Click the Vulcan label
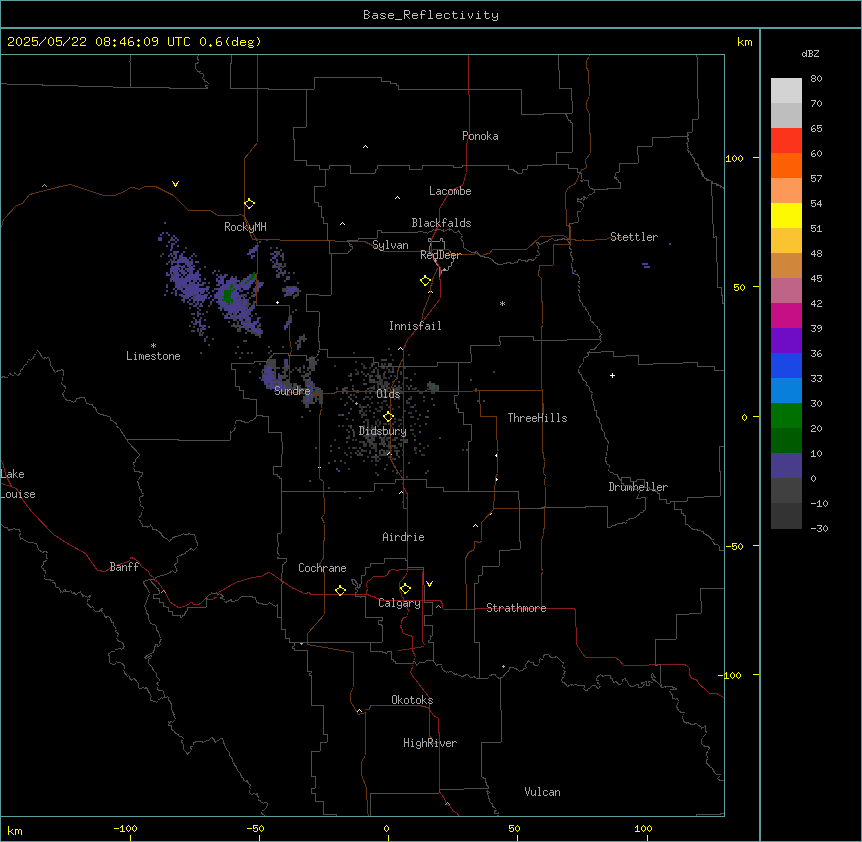 [542, 792]
